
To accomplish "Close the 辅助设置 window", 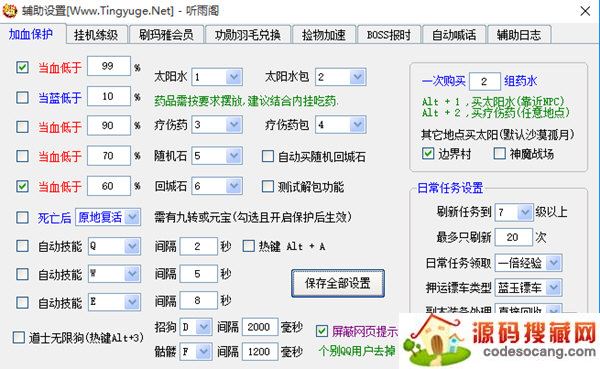I will [x=585, y=11].
